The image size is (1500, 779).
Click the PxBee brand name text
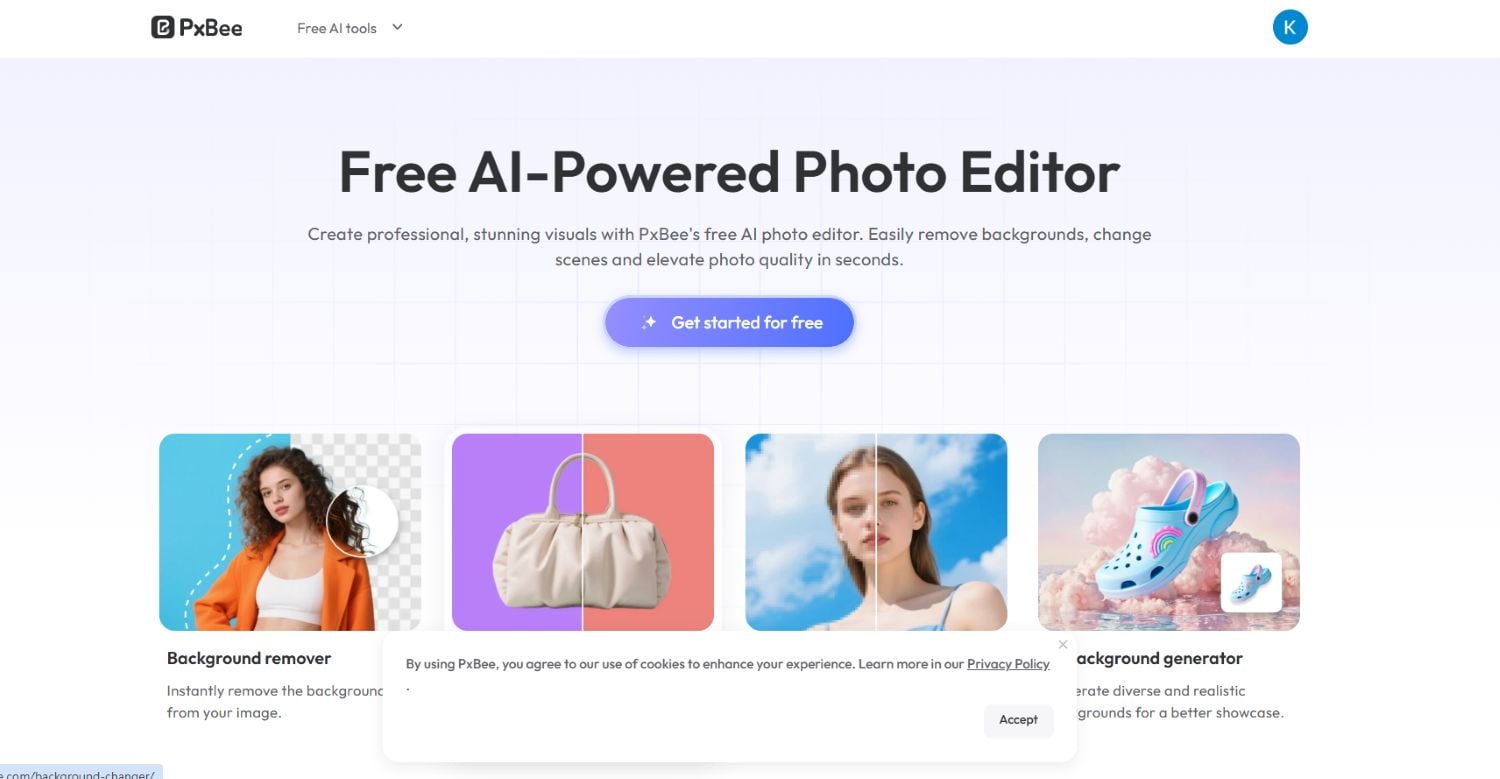tap(211, 28)
